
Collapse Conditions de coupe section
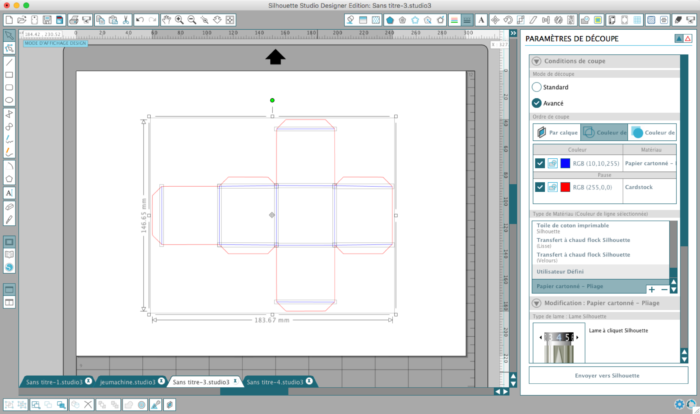(x=537, y=61)
